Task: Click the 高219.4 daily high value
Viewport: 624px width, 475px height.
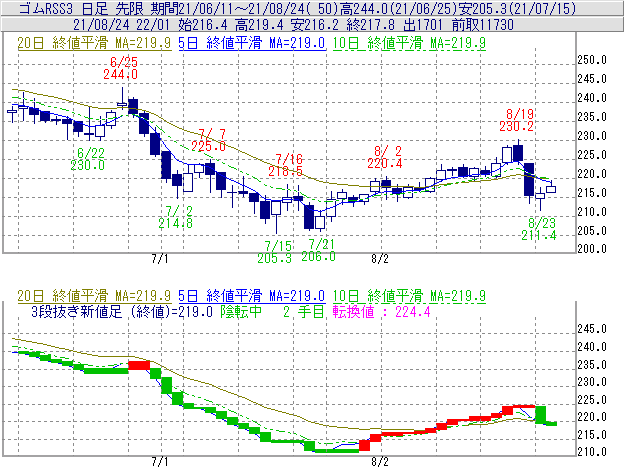Action: (x=259, y=25)
